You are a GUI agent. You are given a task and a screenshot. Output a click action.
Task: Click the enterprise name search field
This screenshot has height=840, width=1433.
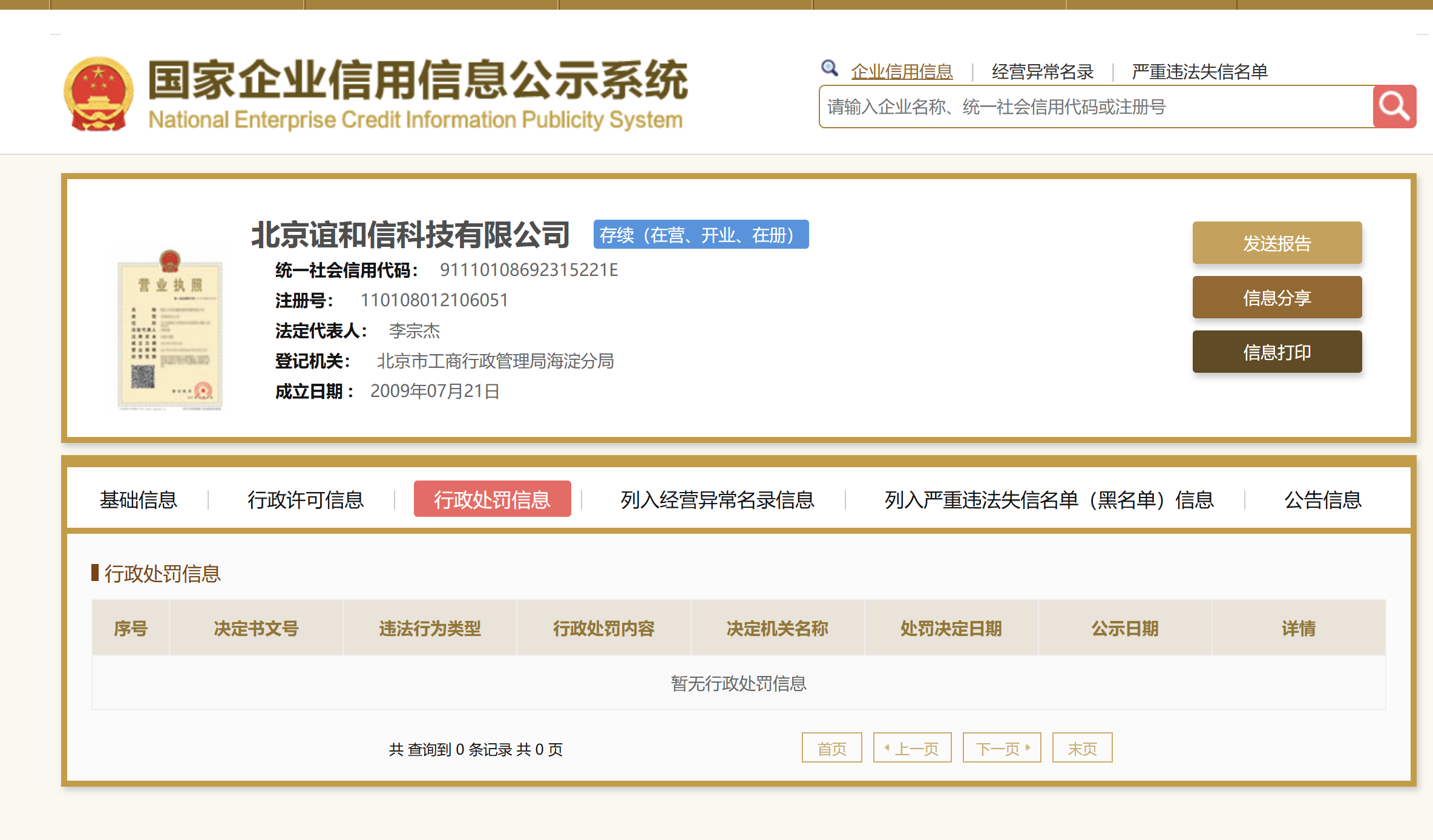click(x=1095, y=107)
